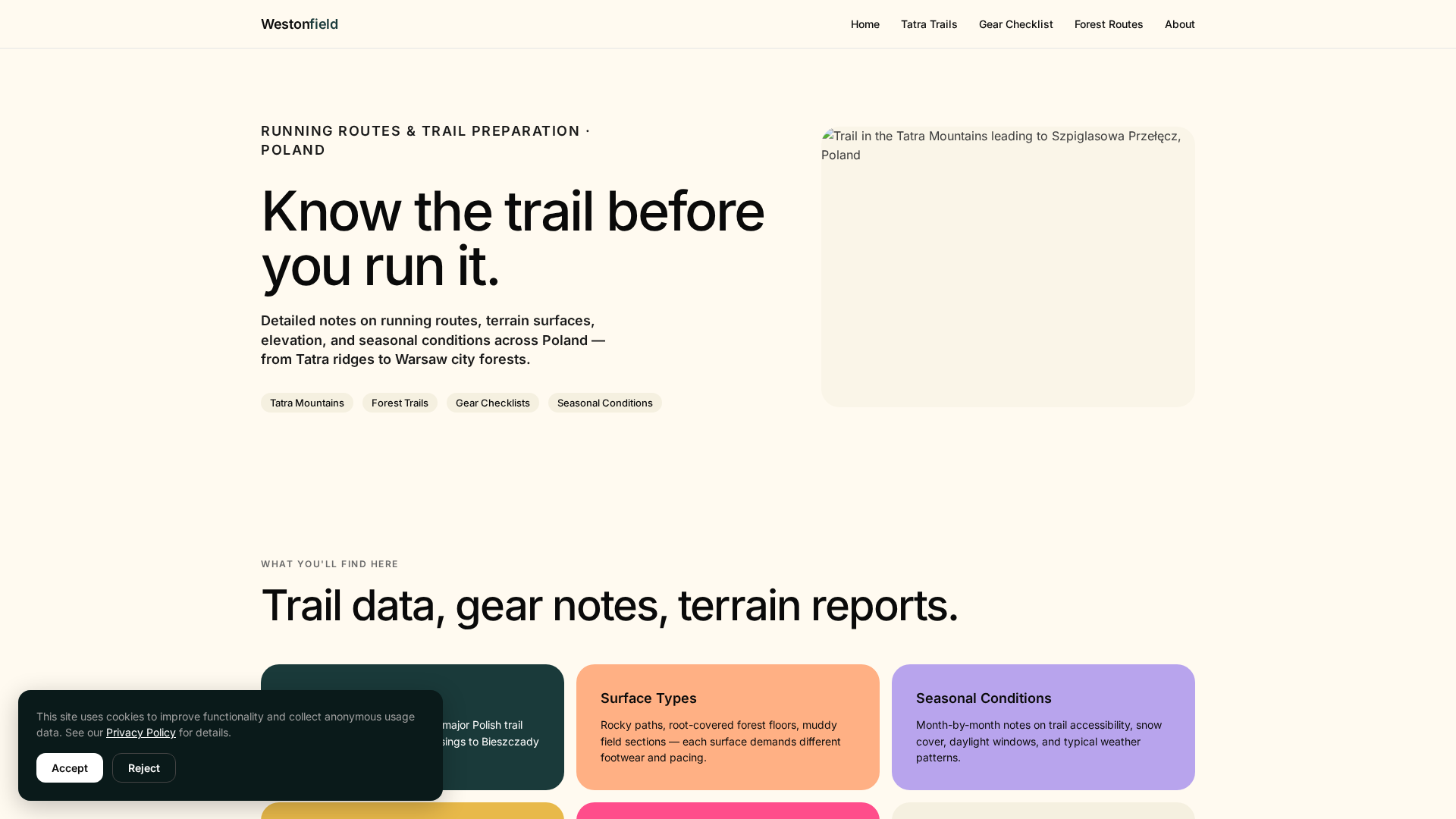Select the Seasonal Conditions tag pill
The width and height of the screenshot is (1456, 819).
pyautogui.click(x=605, y=403)
